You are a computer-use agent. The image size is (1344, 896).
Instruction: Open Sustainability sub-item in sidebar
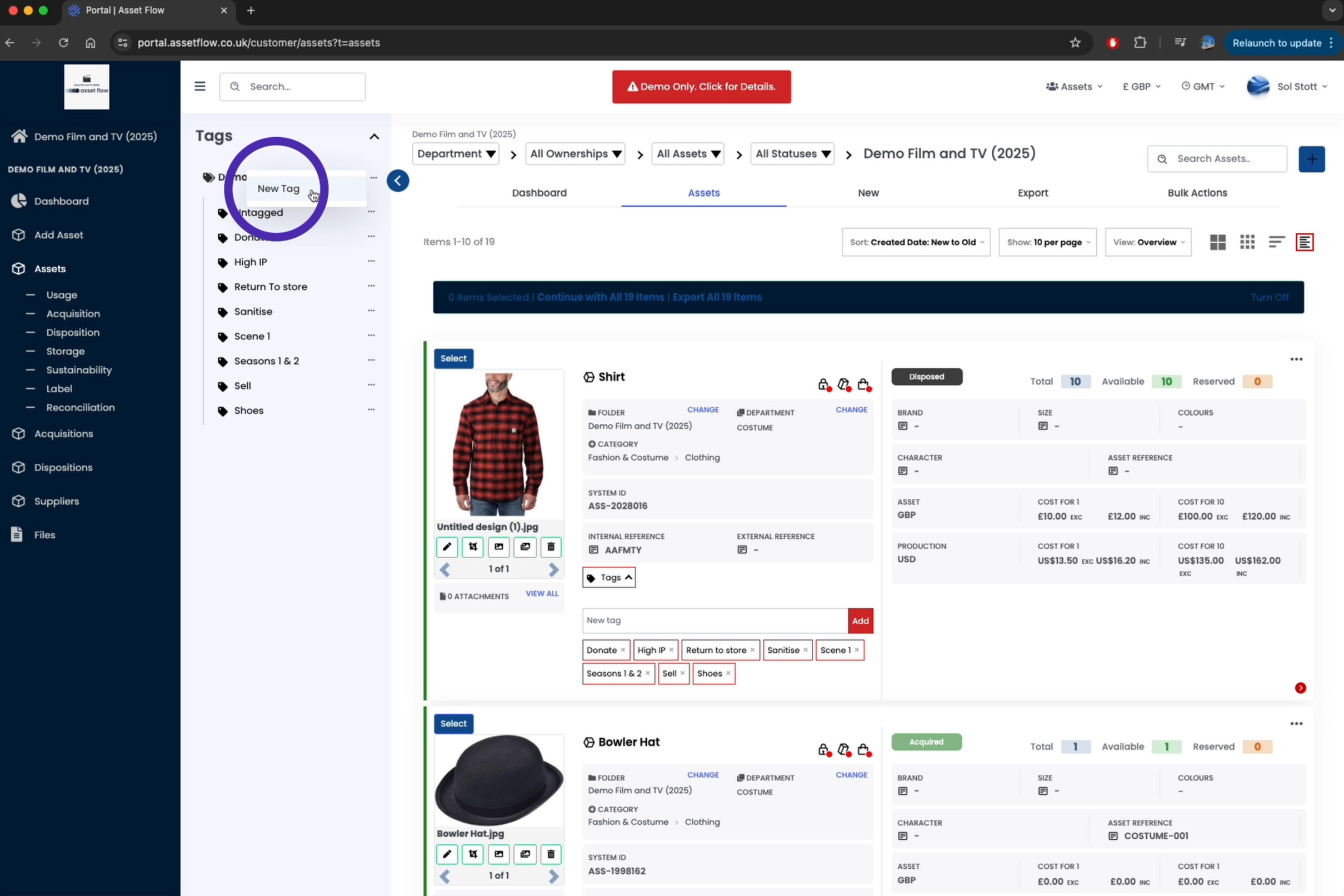point(79,371)
